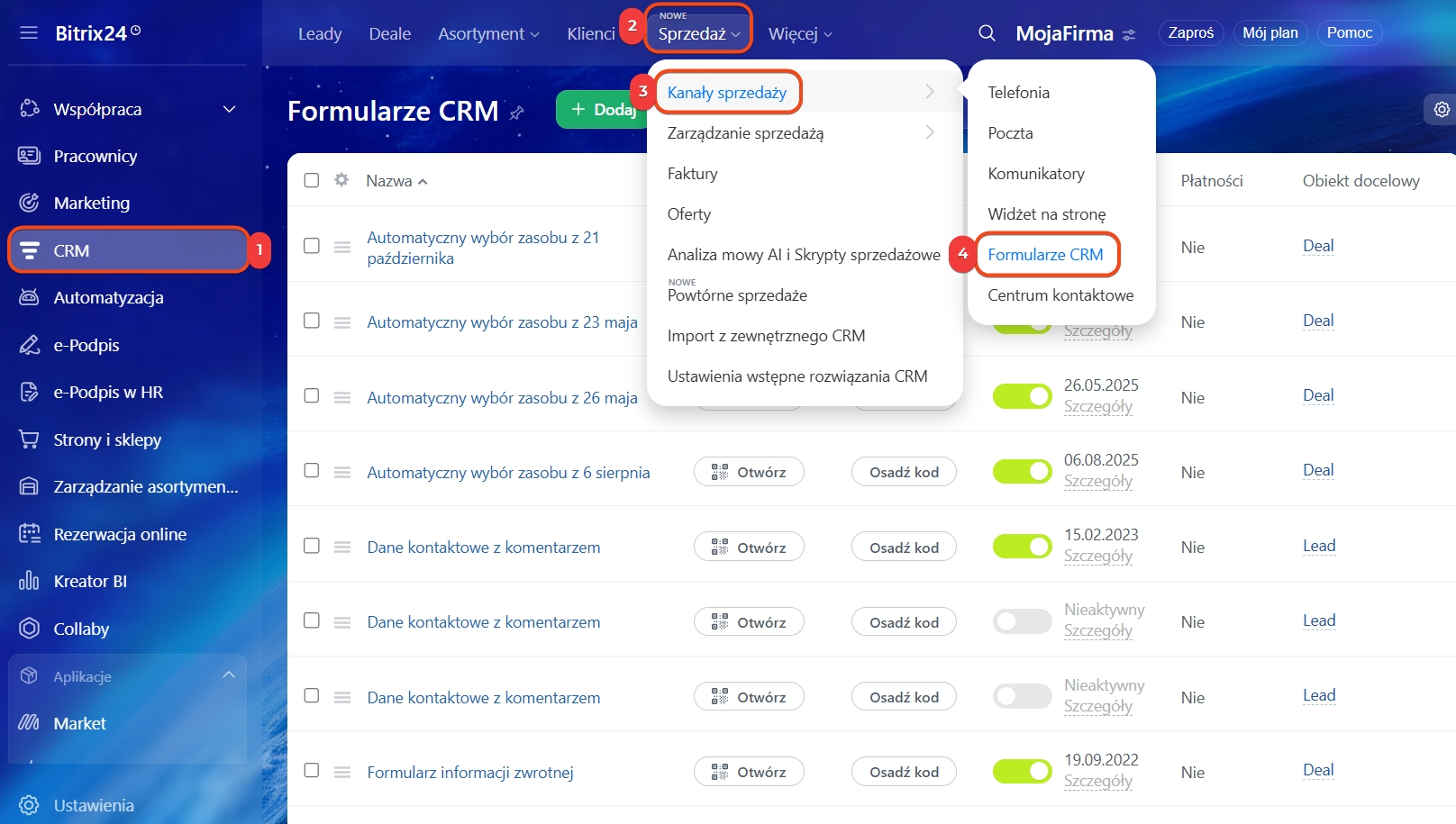Toggle off the form dated 26.05.2025

[x=1022, y=396]
